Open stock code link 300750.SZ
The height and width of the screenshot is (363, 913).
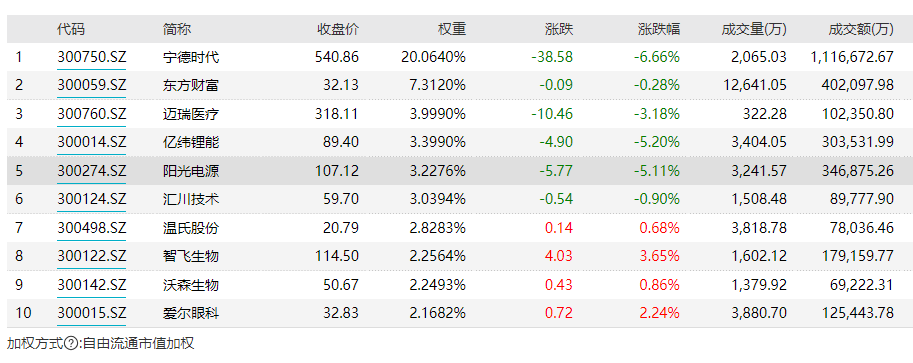(x=91, y=57)
